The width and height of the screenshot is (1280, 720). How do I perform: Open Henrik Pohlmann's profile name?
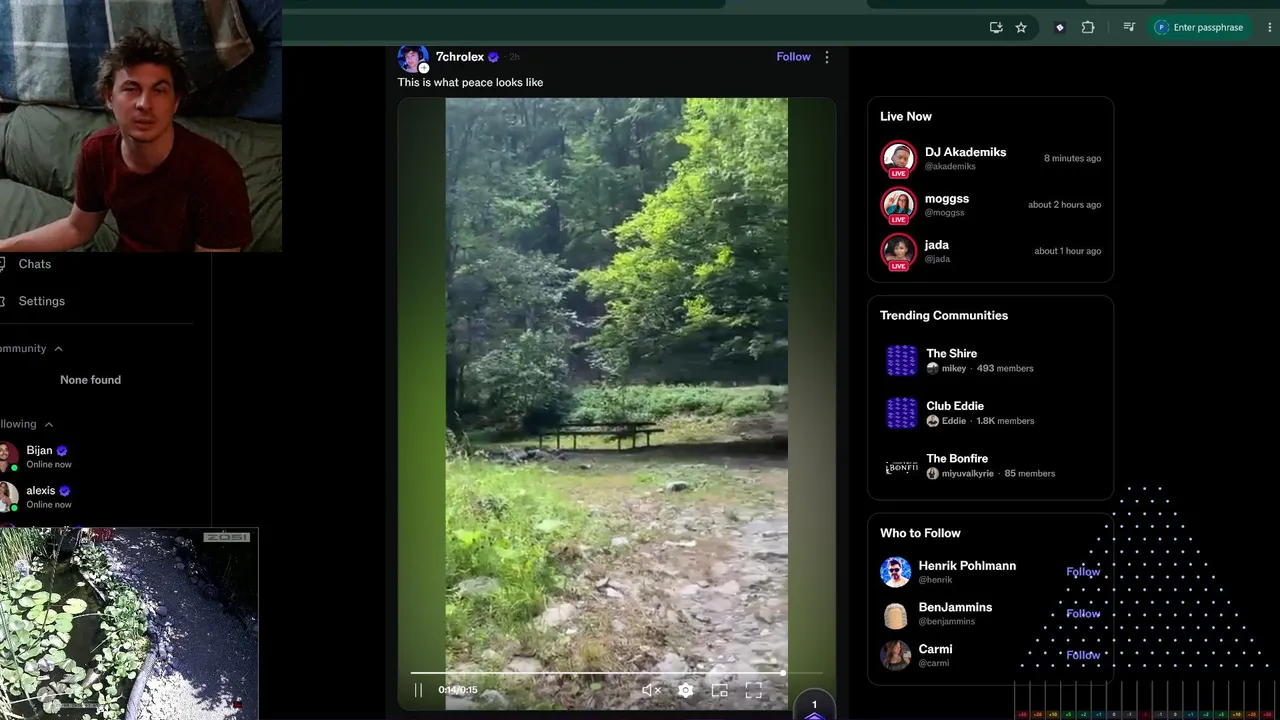pos(967,566)
